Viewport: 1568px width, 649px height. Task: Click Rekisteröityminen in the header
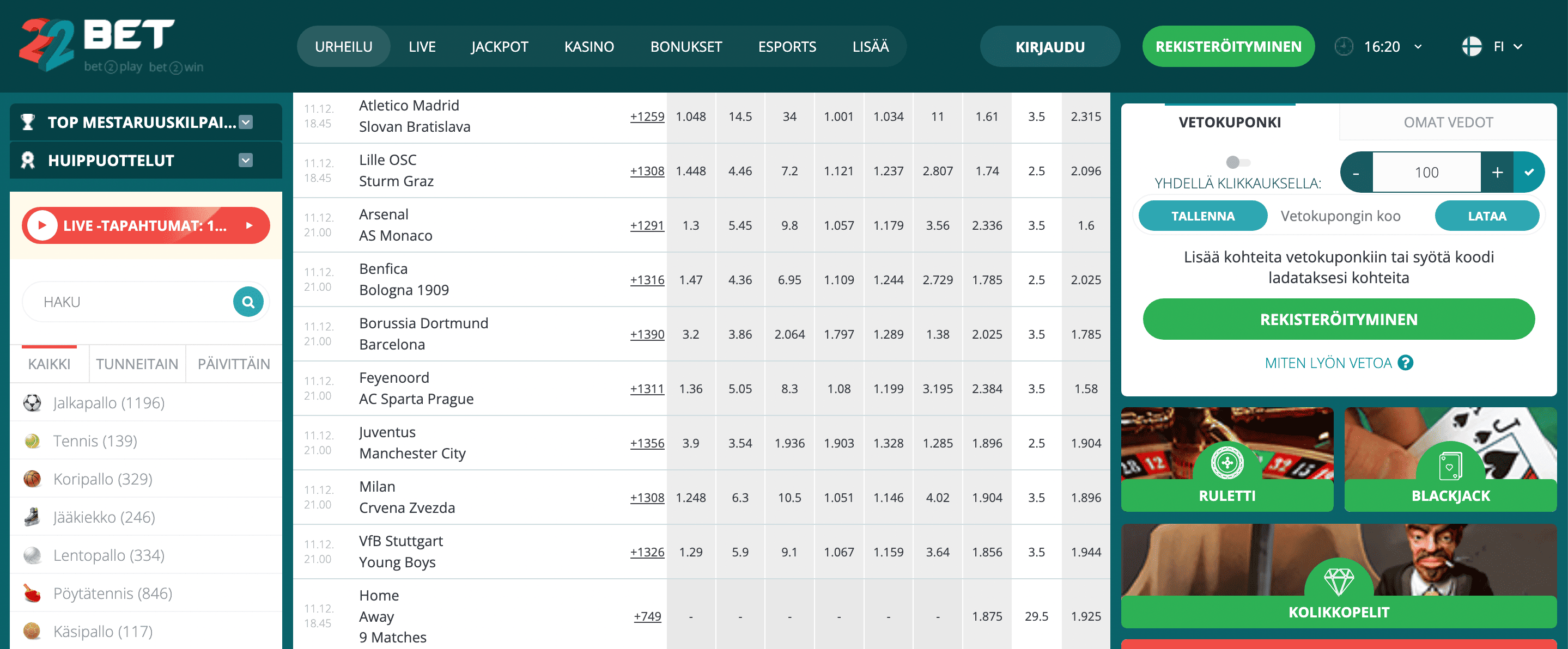pos(1227,46)
